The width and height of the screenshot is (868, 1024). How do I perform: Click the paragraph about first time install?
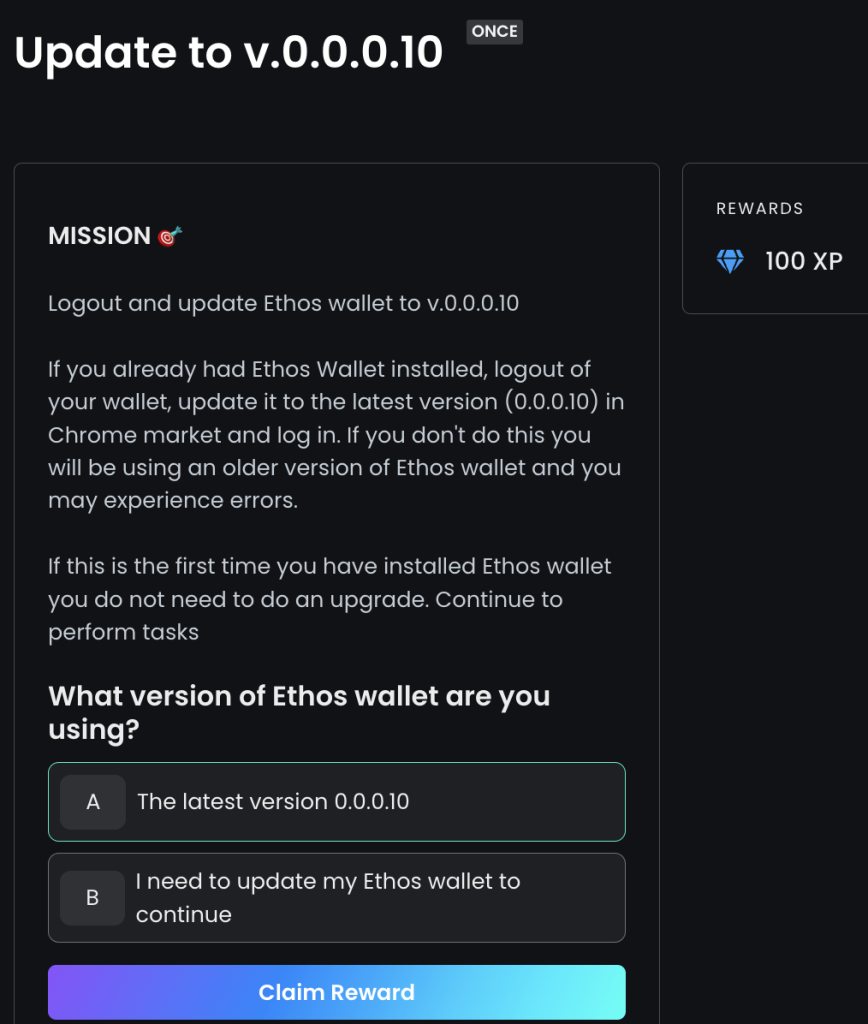(x=330, y=599)
